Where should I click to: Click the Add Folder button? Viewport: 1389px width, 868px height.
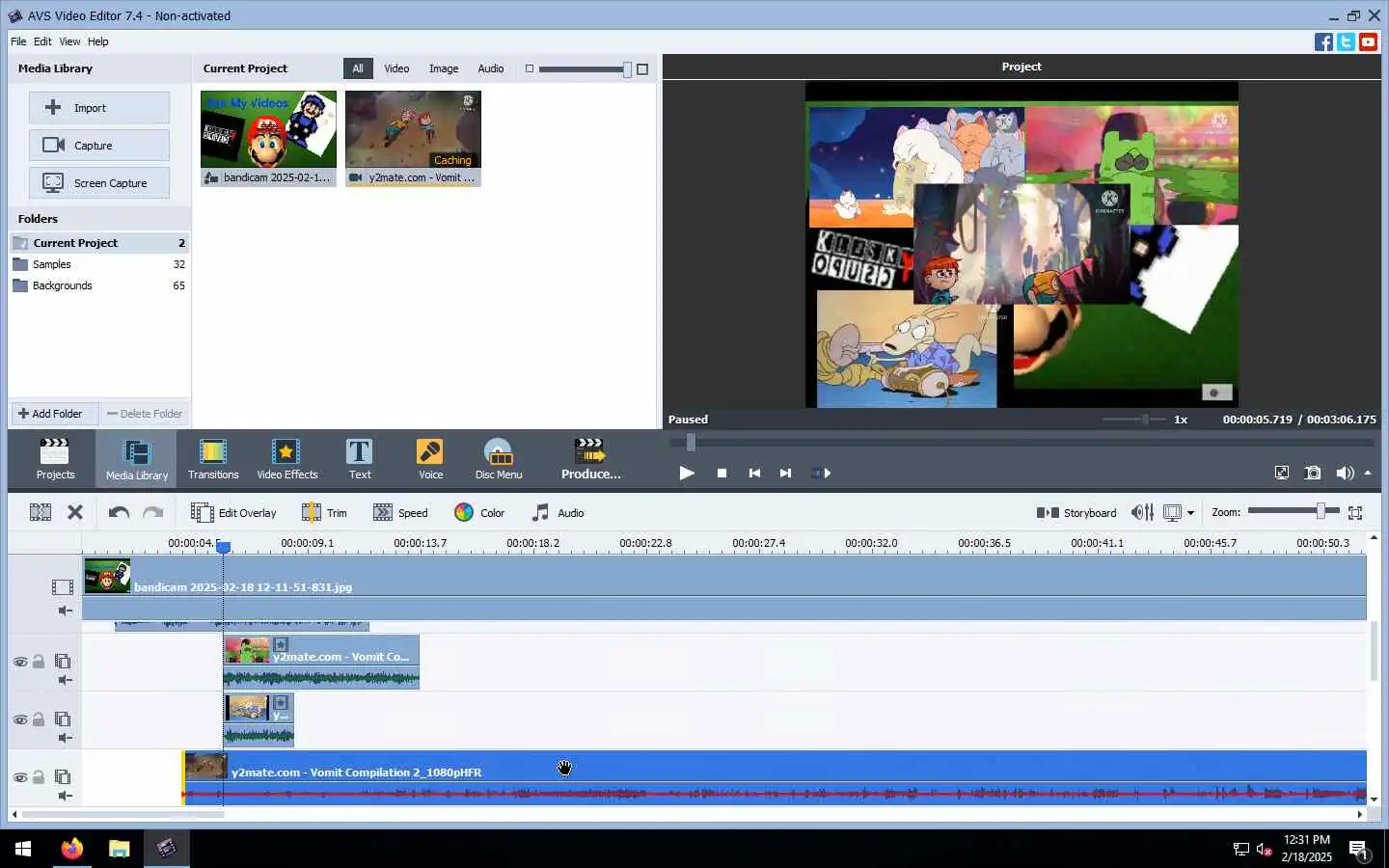(x=52, y=414)
